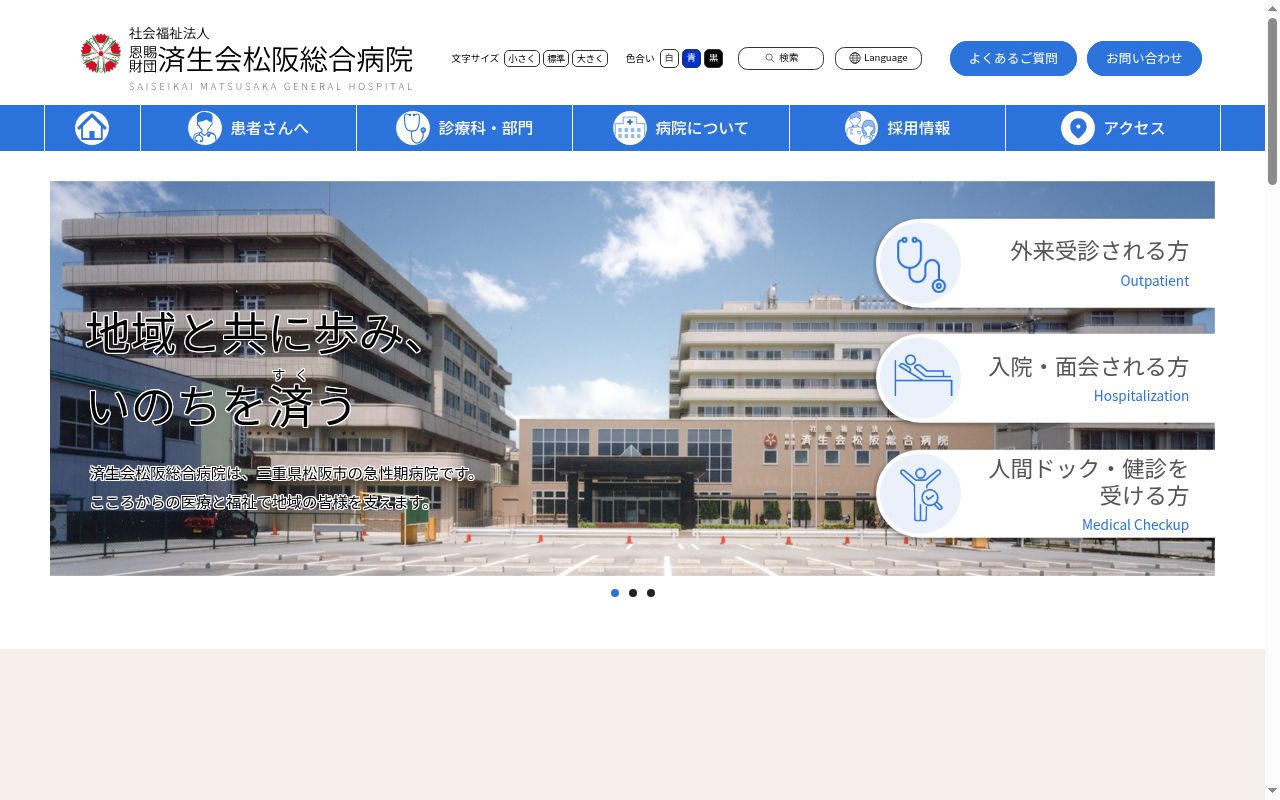1280x800 pixels.
Task: Open the アクセス menu
Action: pyautogui.click(x=1113, y=128)
